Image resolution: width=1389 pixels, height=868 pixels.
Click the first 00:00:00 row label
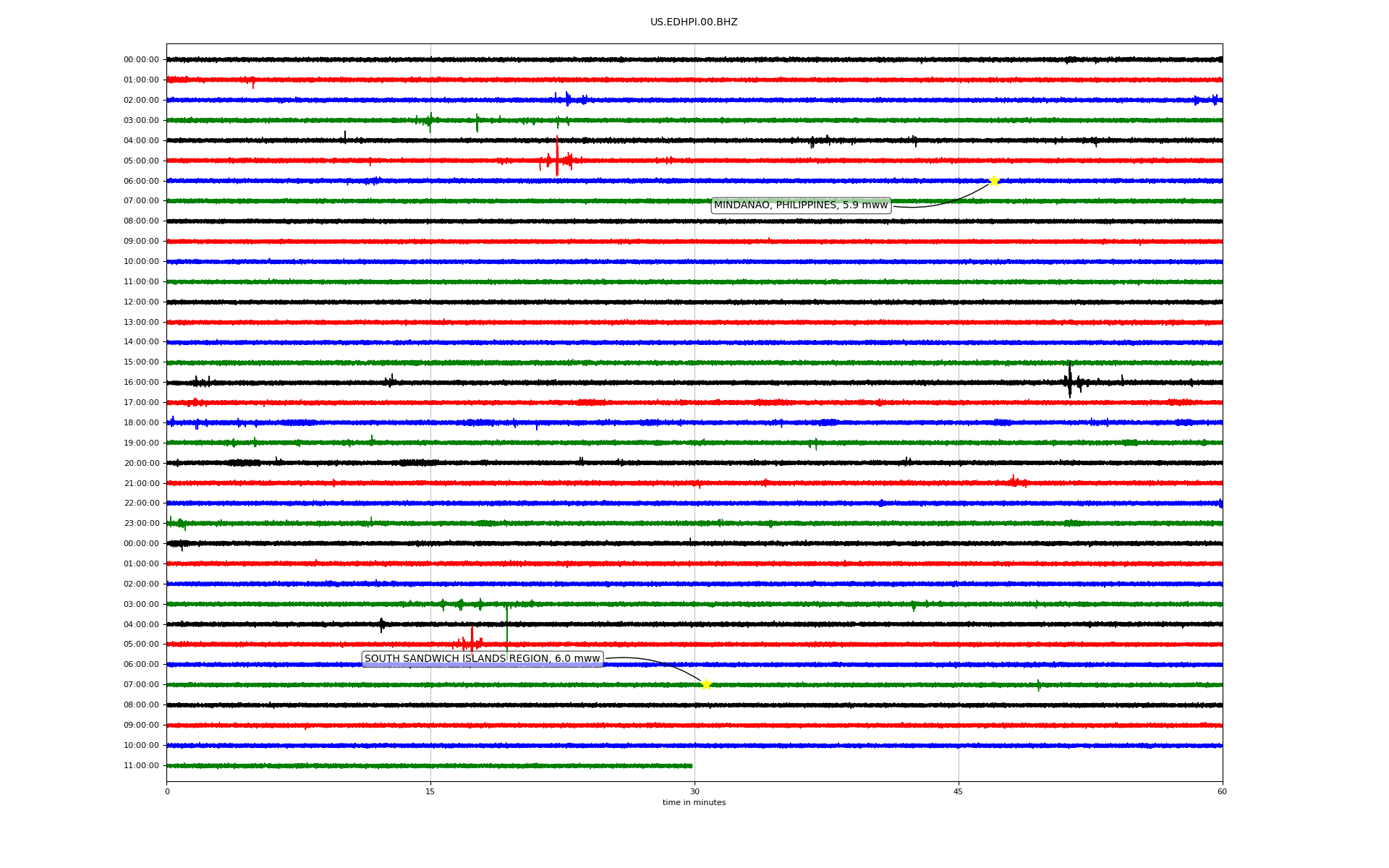pyautogui.click(x=141, y=60)
